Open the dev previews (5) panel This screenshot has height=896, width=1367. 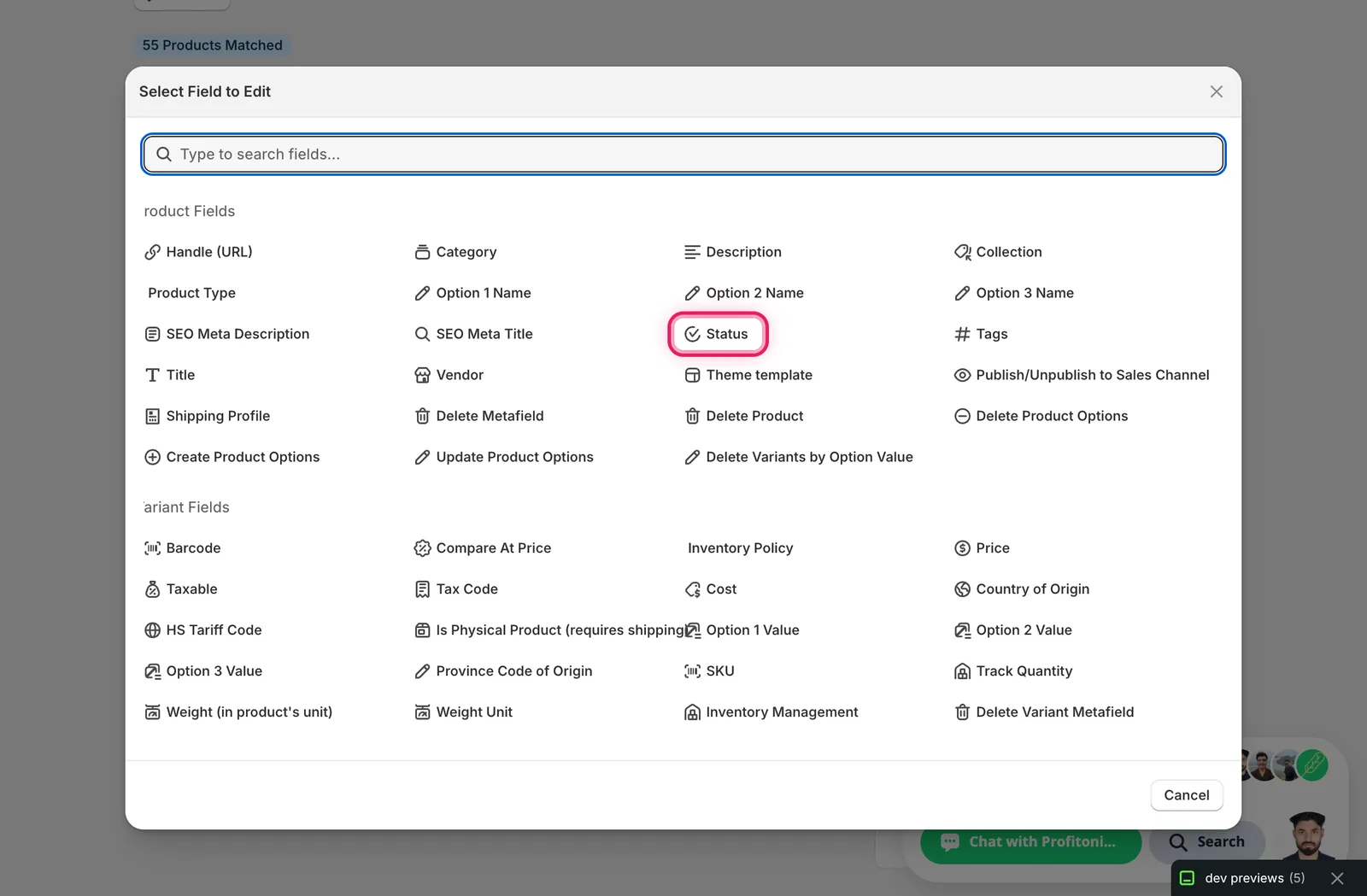click(x=1244, y=878)
